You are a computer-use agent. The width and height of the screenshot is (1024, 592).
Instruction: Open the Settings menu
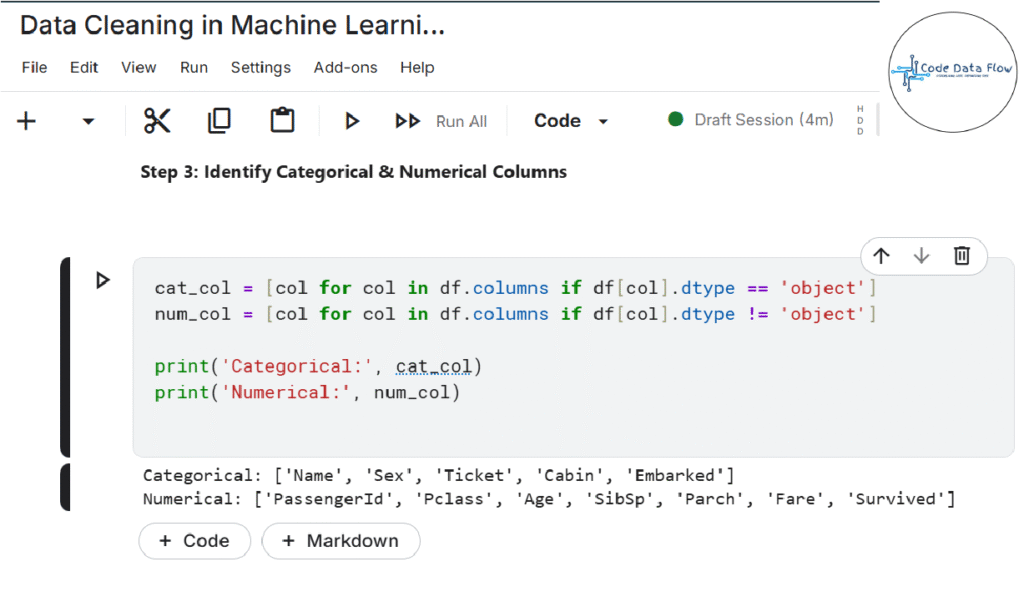tap(260, 67)
